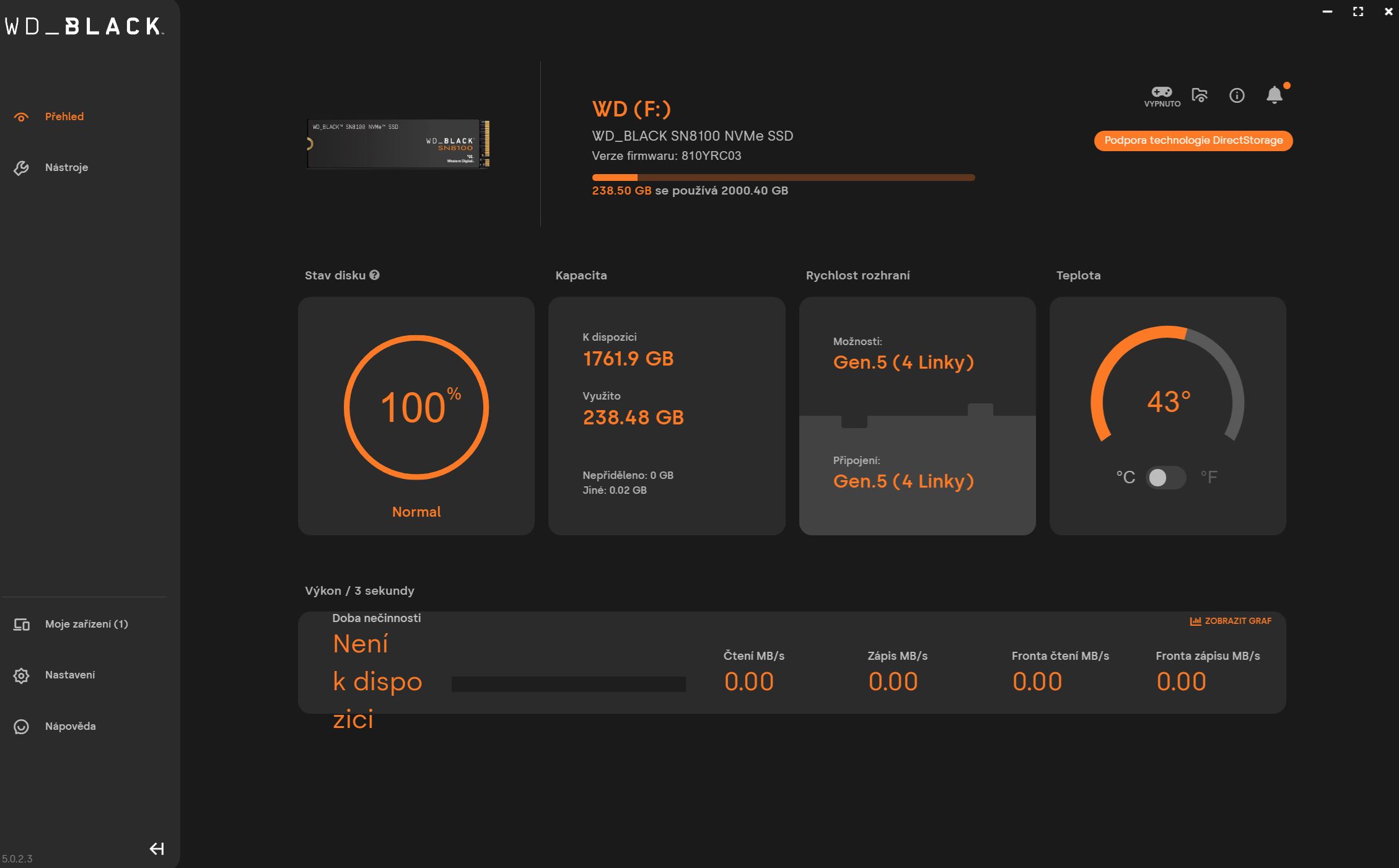Click the idle time performance bar

568,684
